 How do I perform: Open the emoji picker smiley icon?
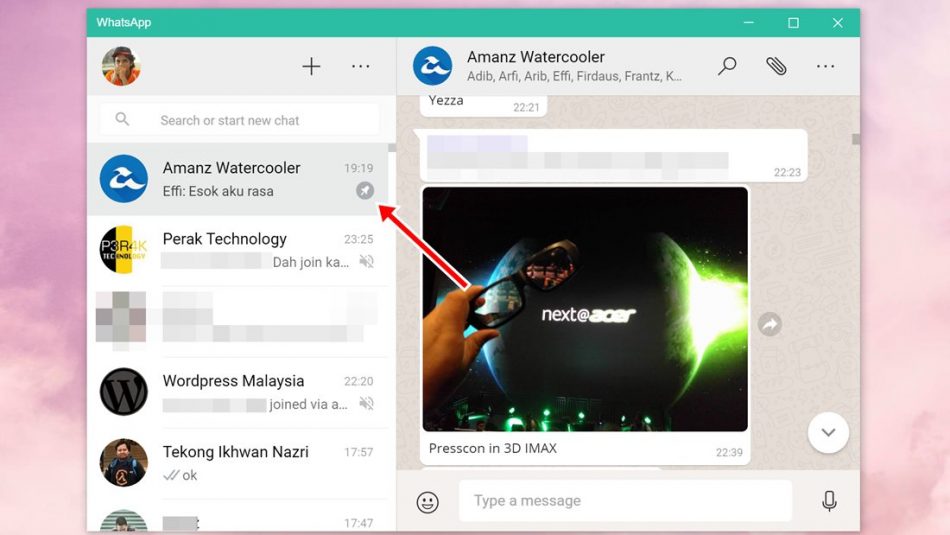pyautogui.click(x=428, y=502)
